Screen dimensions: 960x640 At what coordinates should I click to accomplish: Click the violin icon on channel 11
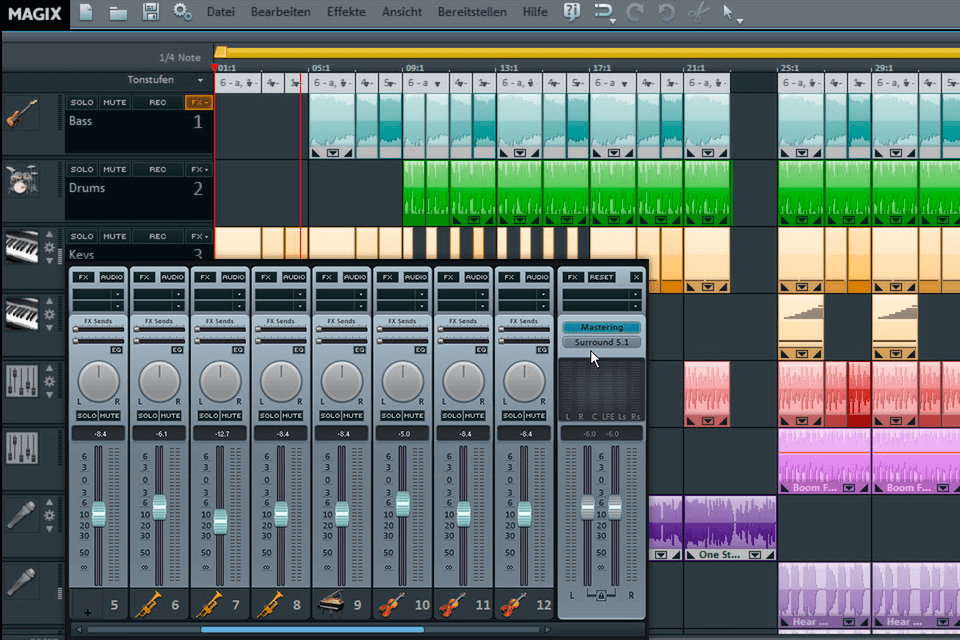click(x=452, y=604)
